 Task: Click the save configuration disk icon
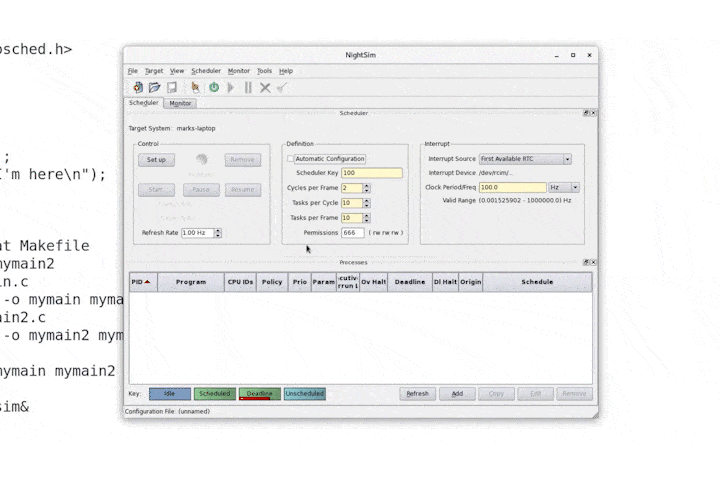(171, 88)
